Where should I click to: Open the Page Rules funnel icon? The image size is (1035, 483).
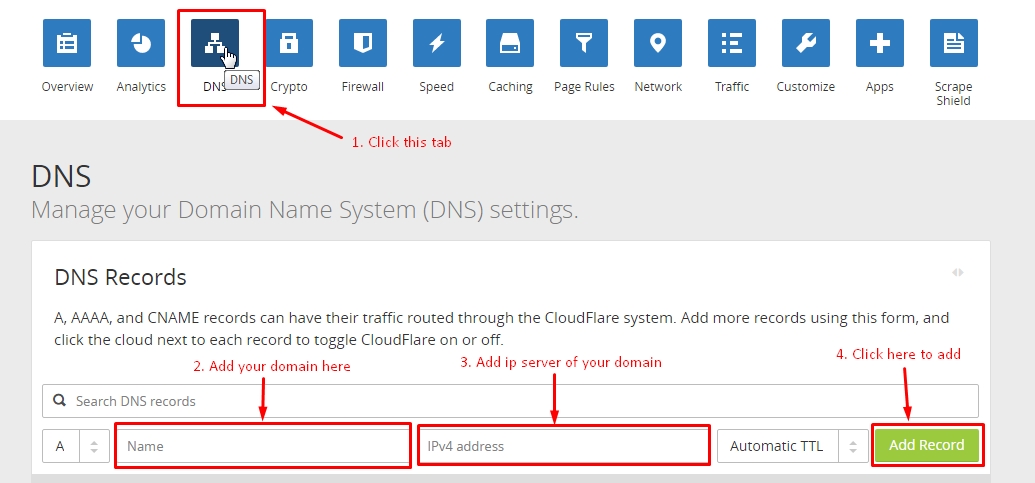click(x=584, y=43)
